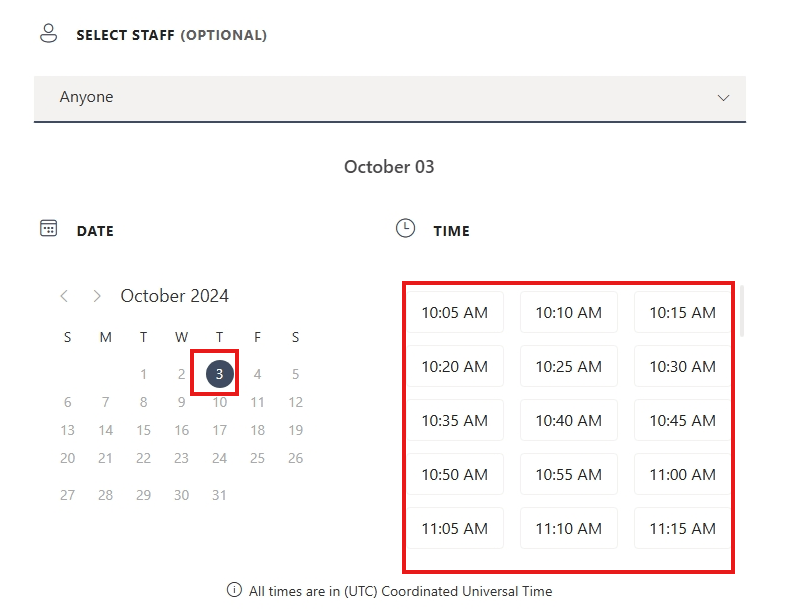Screen dimensions: 785x609
Task: Pick October 23 on the calendar
Action: [x=181, y=458]
